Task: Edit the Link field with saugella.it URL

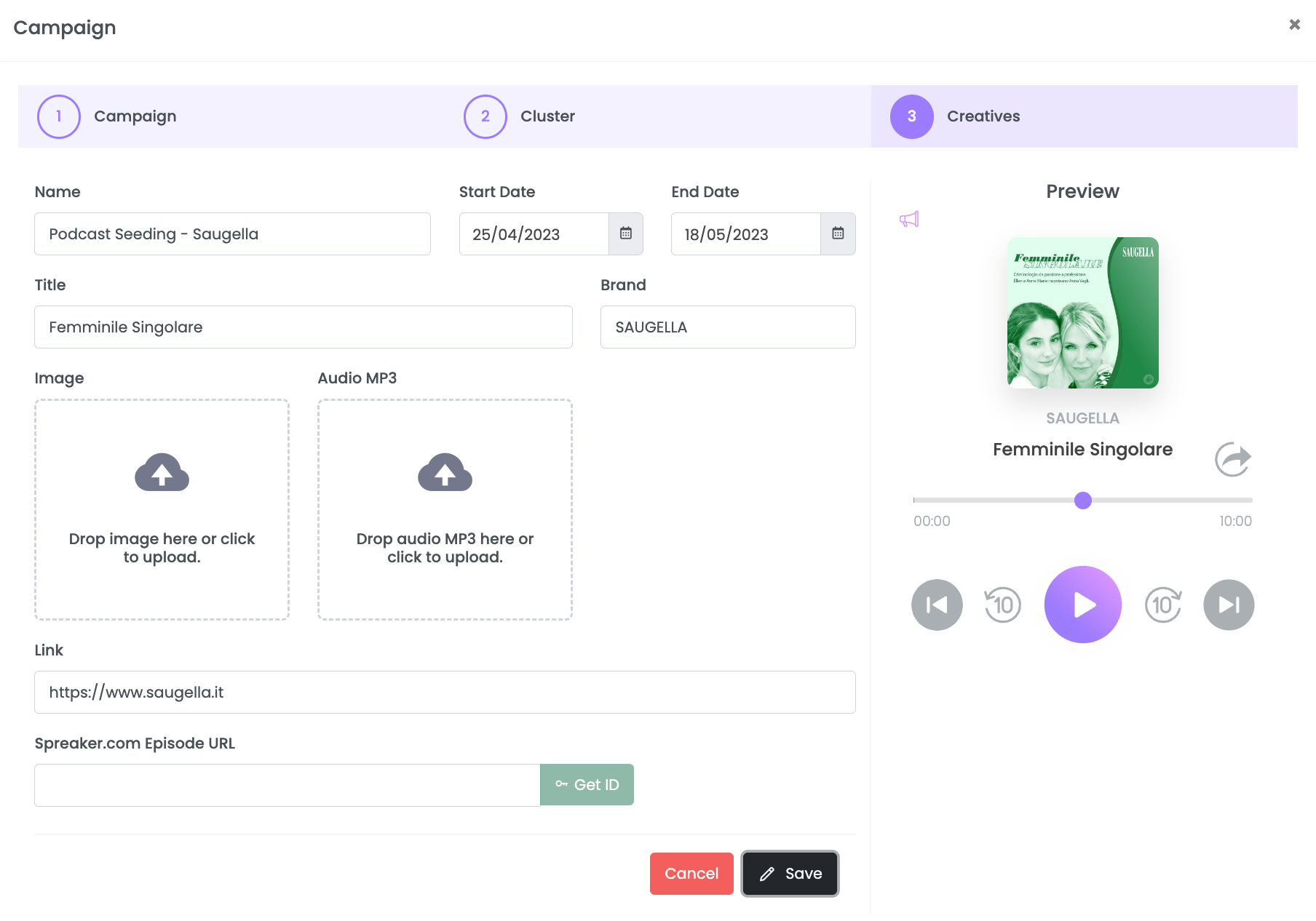Action: pos(445,693)
